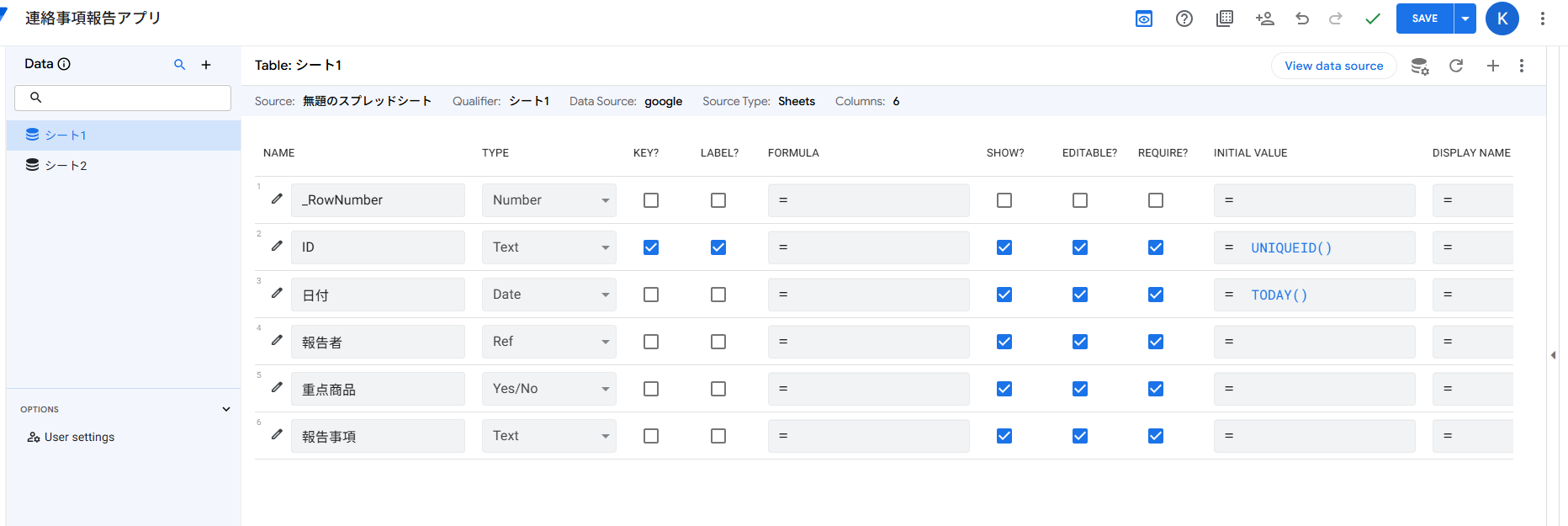Viewport: 1568px width, 526px height.
Task: Click View data source button
Action: (x=1334, y=66)
